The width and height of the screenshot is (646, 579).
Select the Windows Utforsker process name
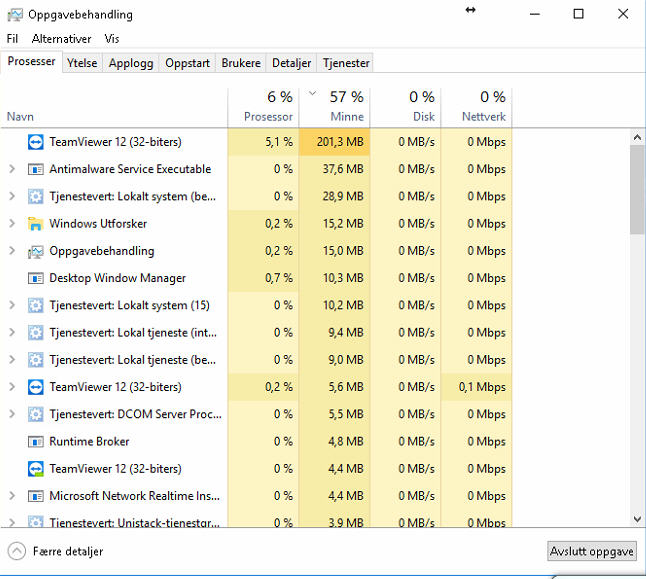pos(98,224)
